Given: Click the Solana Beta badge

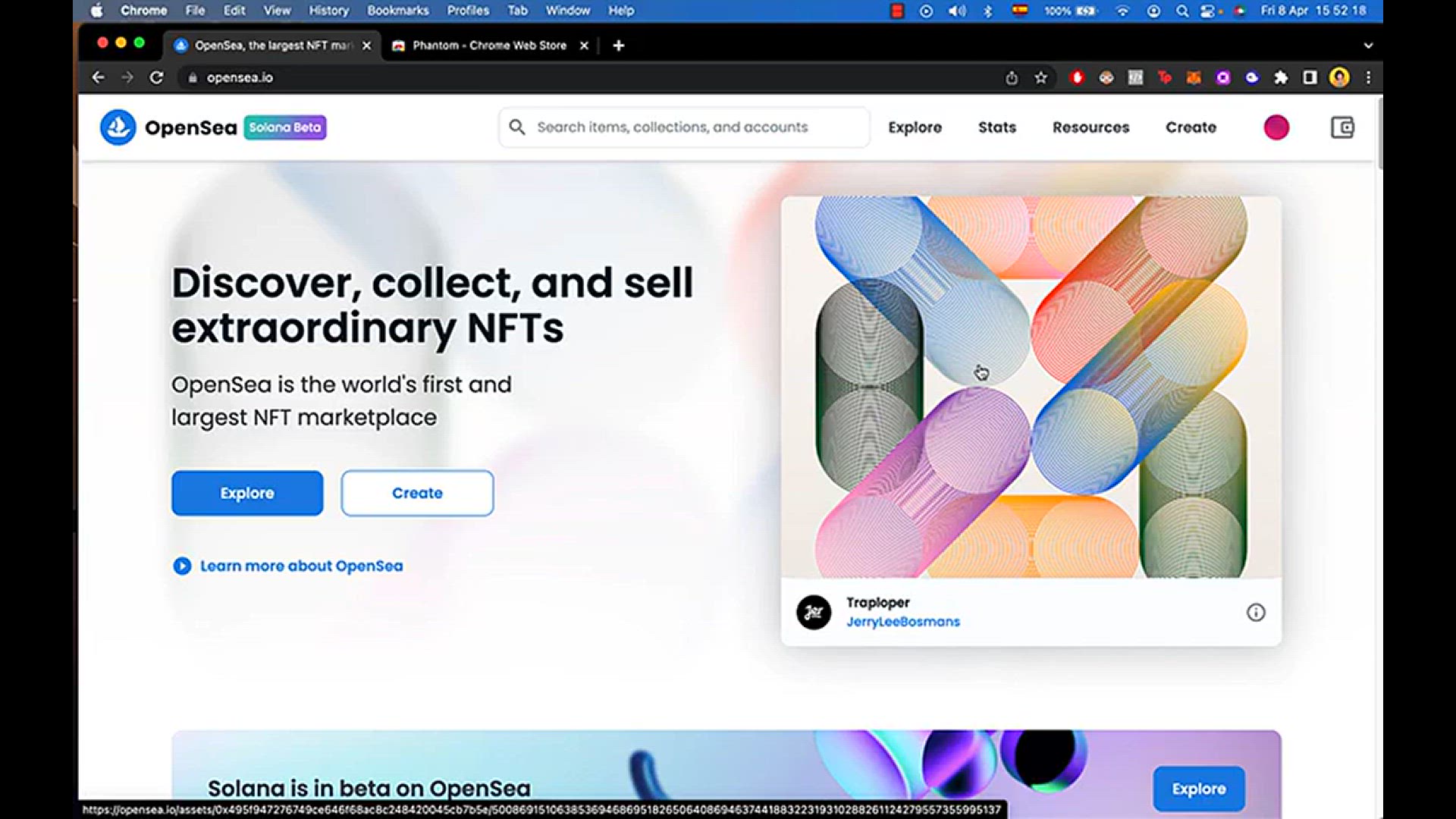Looking at the screenshot, I should [x=285, y=127].
